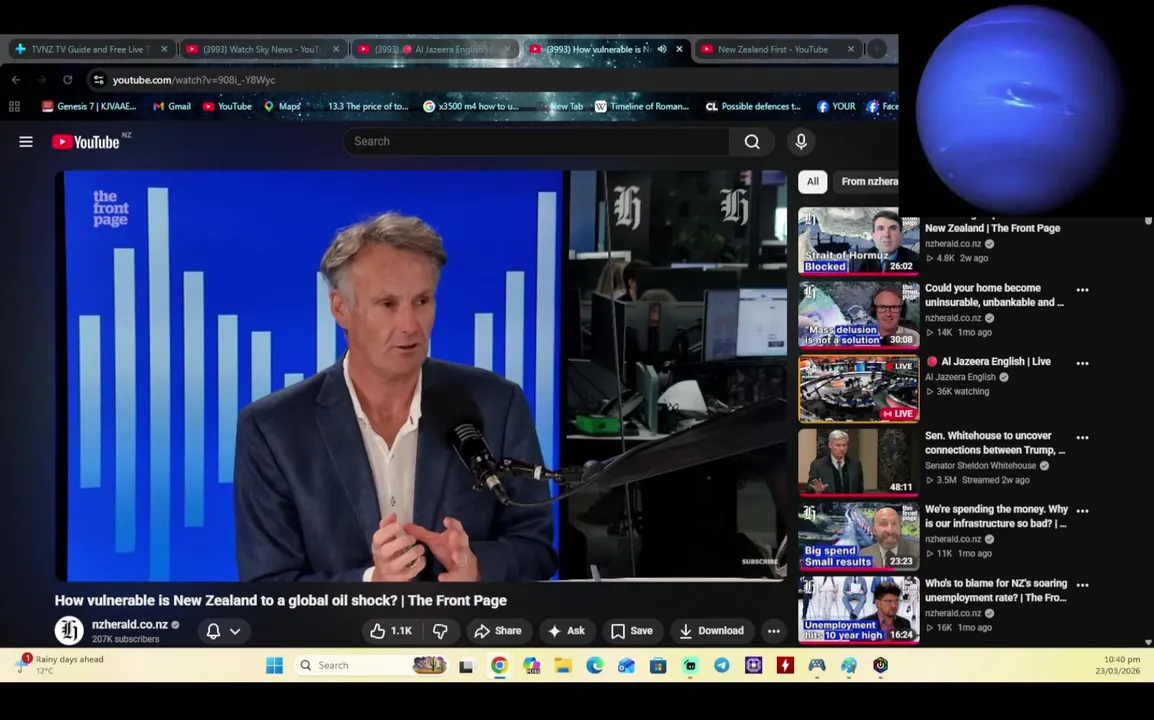This screenshot has height=720, width=1154.
Task: Click into the YouTube search field
Action: point(536,141)
